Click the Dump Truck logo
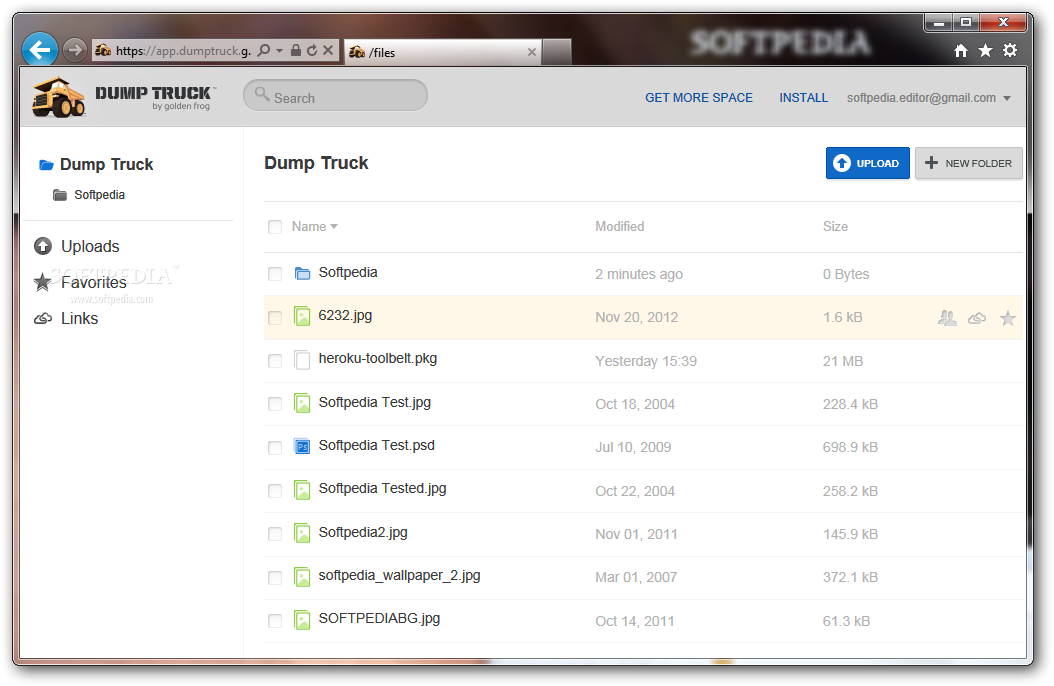The image size is (1054, 686). point(124,97)
